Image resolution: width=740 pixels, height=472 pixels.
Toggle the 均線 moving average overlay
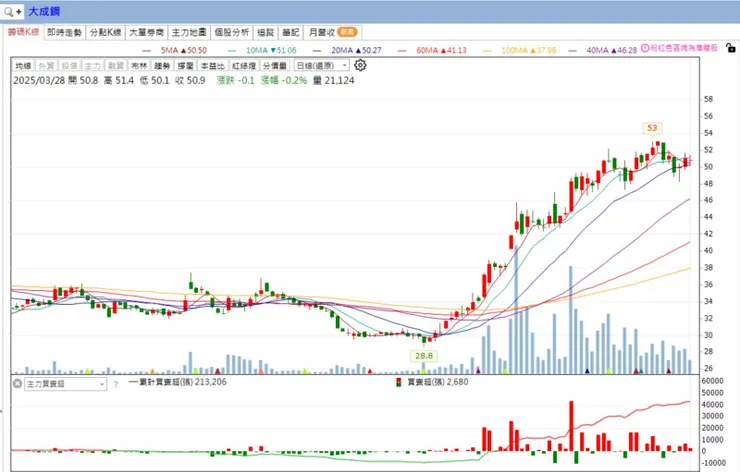[23, 66]
